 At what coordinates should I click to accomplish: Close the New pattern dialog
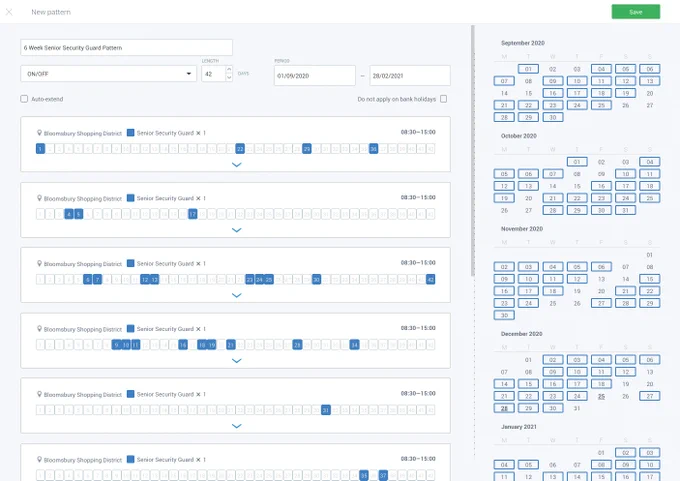pyautogui.click(x=9, y=12)
